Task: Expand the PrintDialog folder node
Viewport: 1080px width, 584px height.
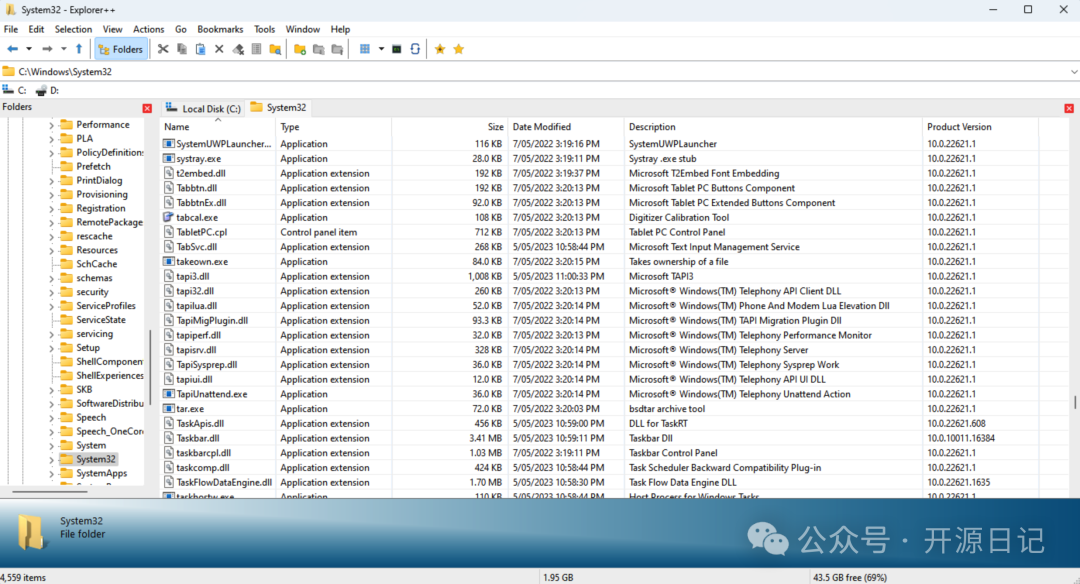Action: coord(51,181)
